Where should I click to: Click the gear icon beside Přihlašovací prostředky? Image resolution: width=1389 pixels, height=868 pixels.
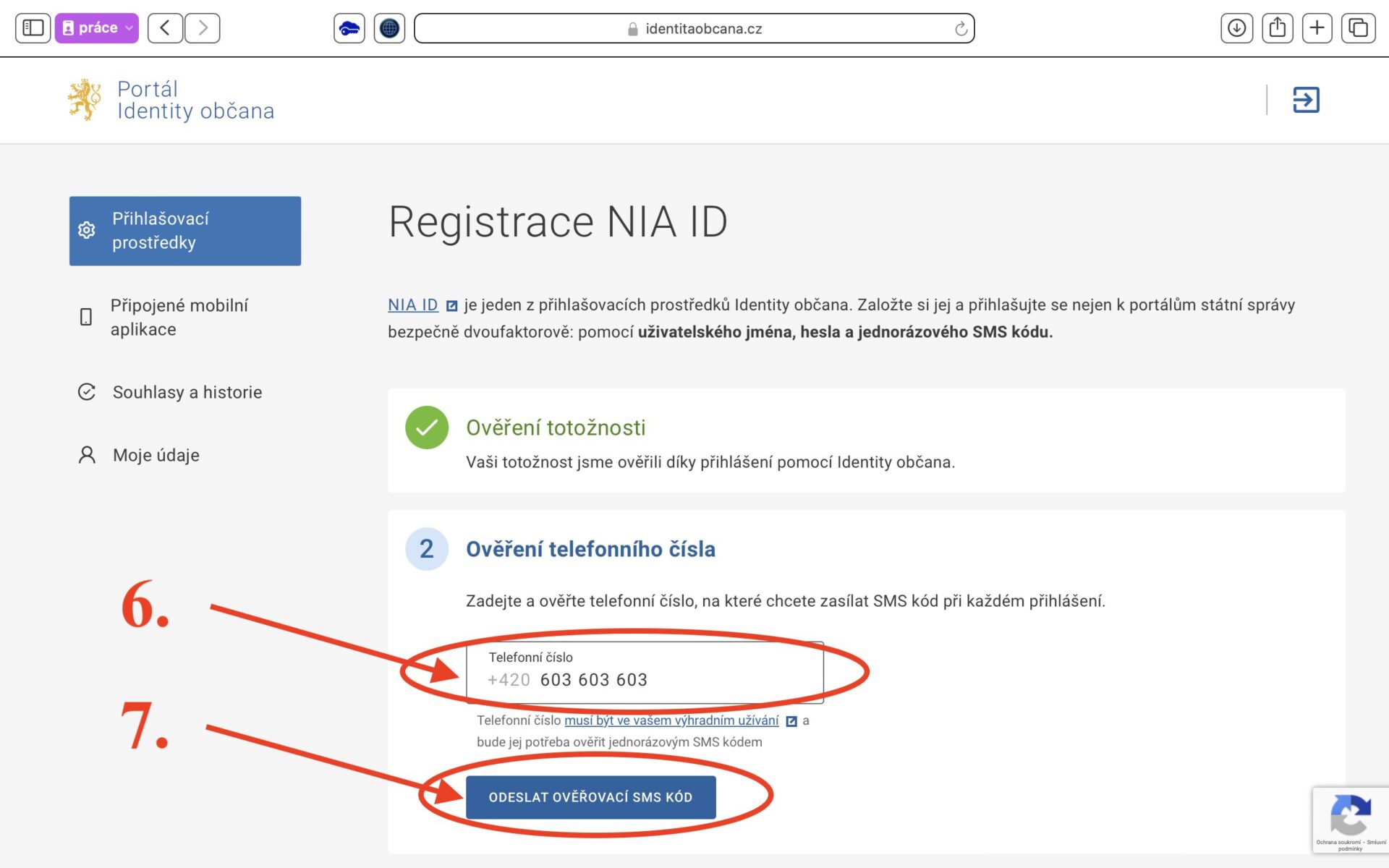(86, 230)
